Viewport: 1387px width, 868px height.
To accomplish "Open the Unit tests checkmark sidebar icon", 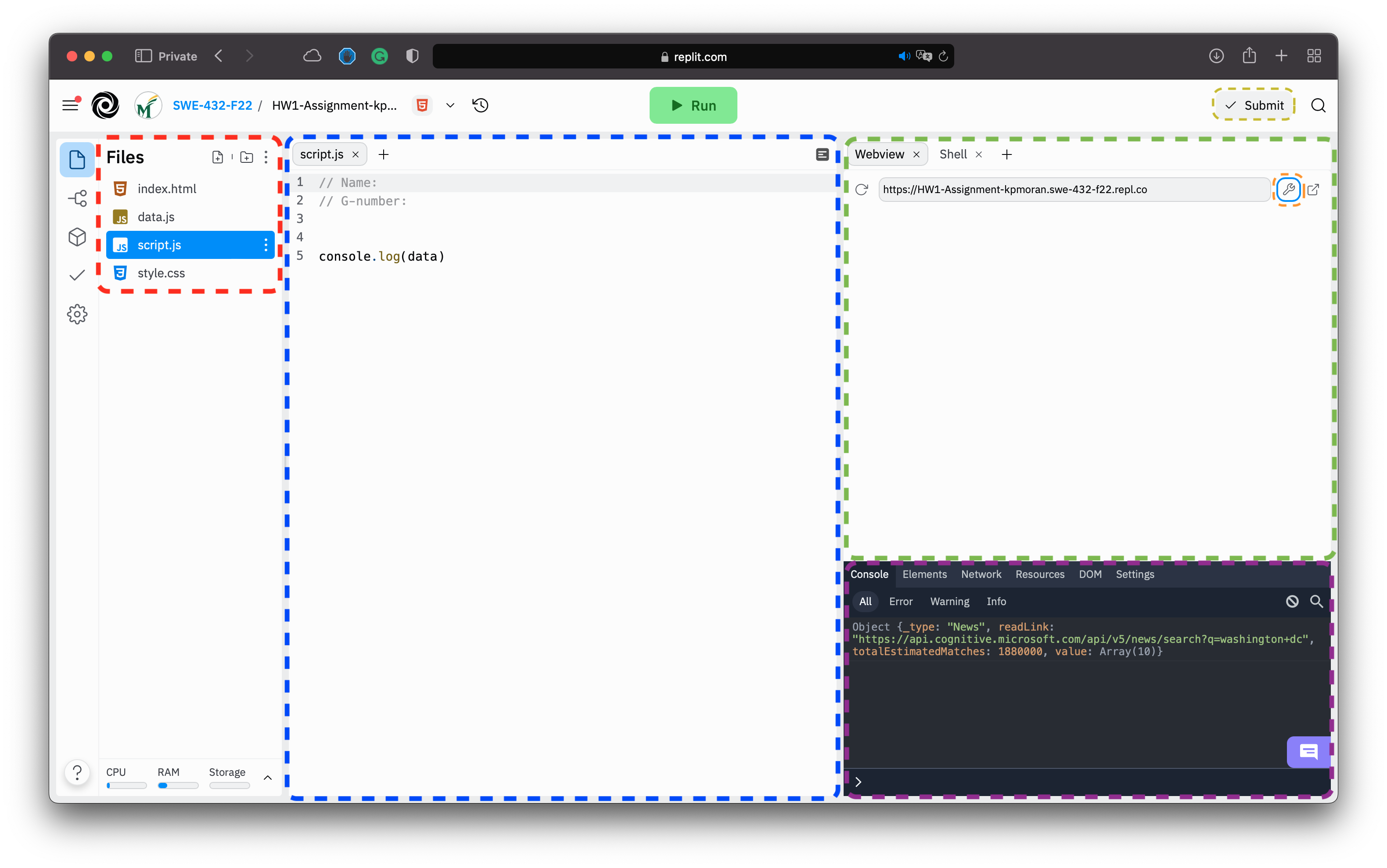I will click(x=77, y=276).
